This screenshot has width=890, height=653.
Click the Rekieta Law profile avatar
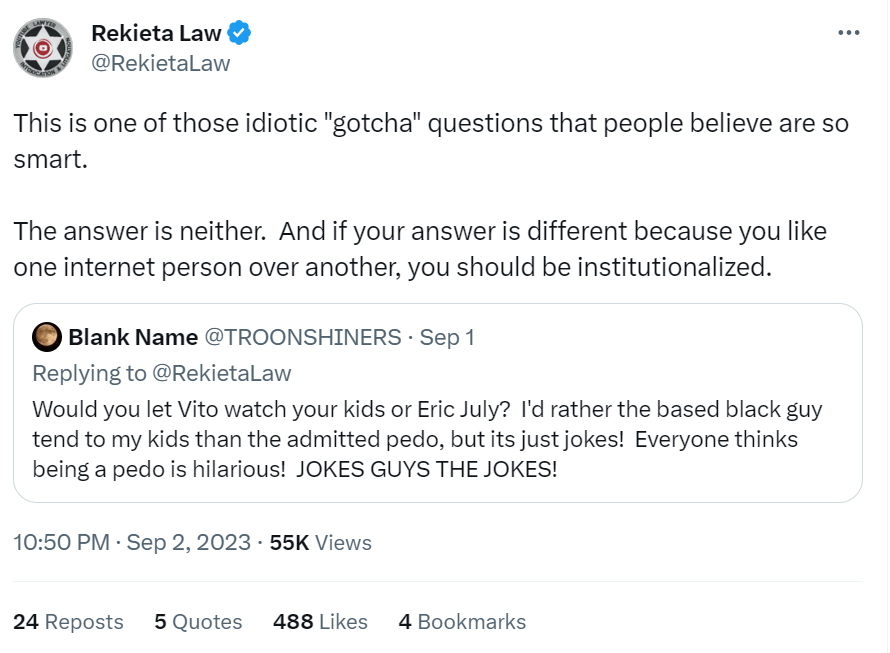pos(43,48)
